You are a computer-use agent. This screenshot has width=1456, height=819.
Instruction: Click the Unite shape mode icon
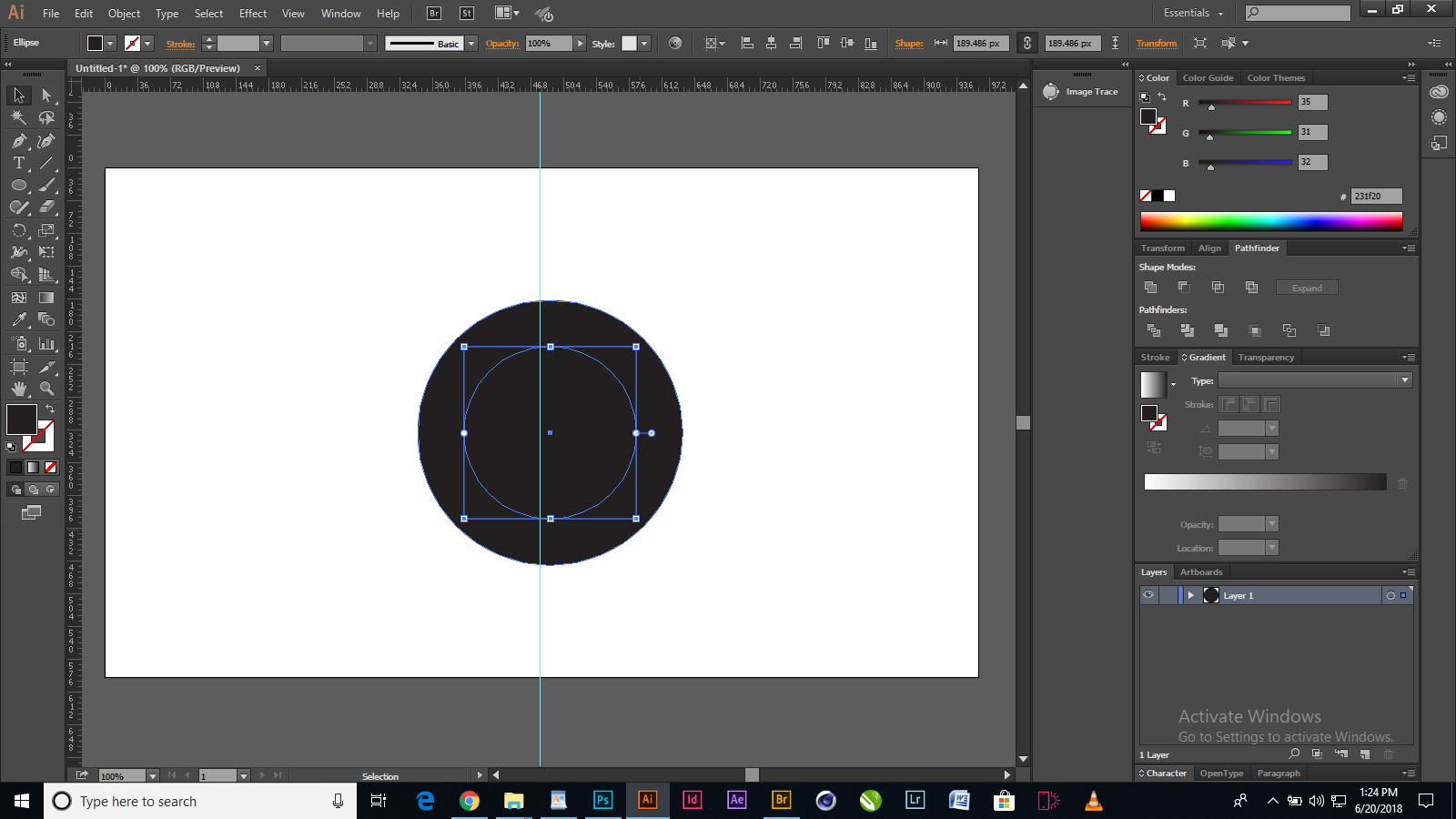(x=1151, y=288)
